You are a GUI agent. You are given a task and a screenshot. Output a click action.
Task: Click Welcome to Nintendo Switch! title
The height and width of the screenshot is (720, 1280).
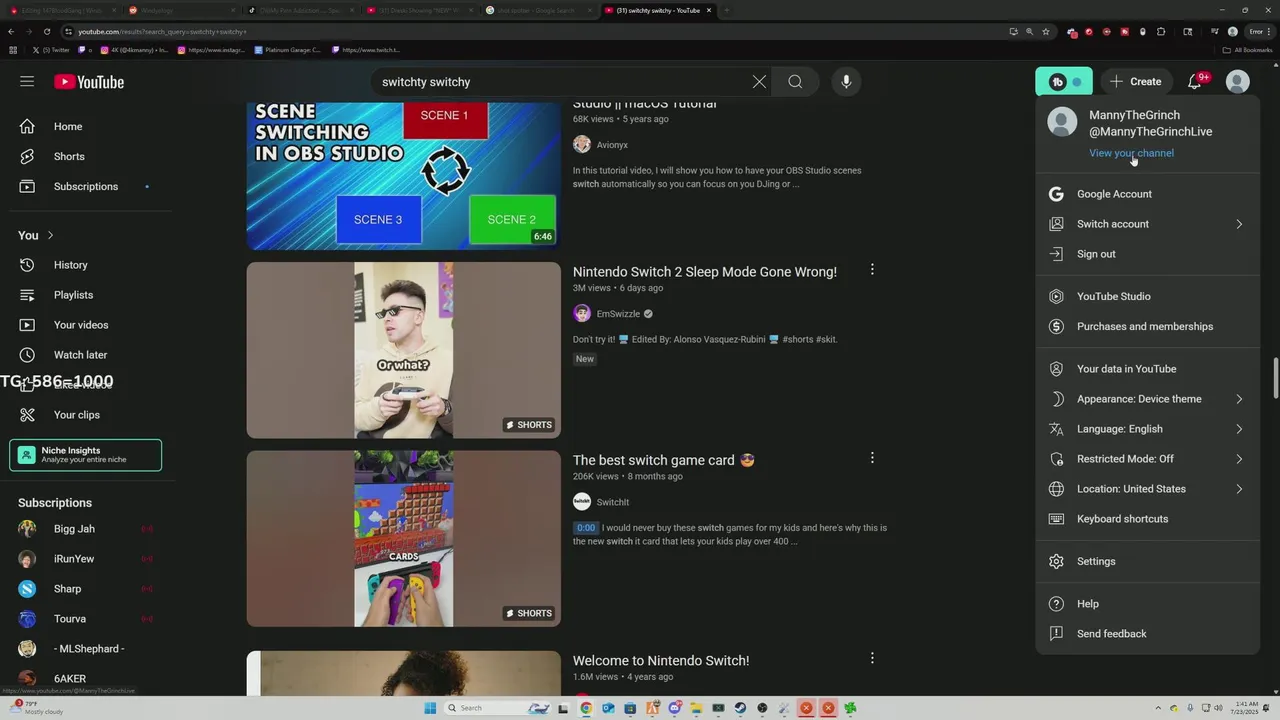click(x=661, y=661)
